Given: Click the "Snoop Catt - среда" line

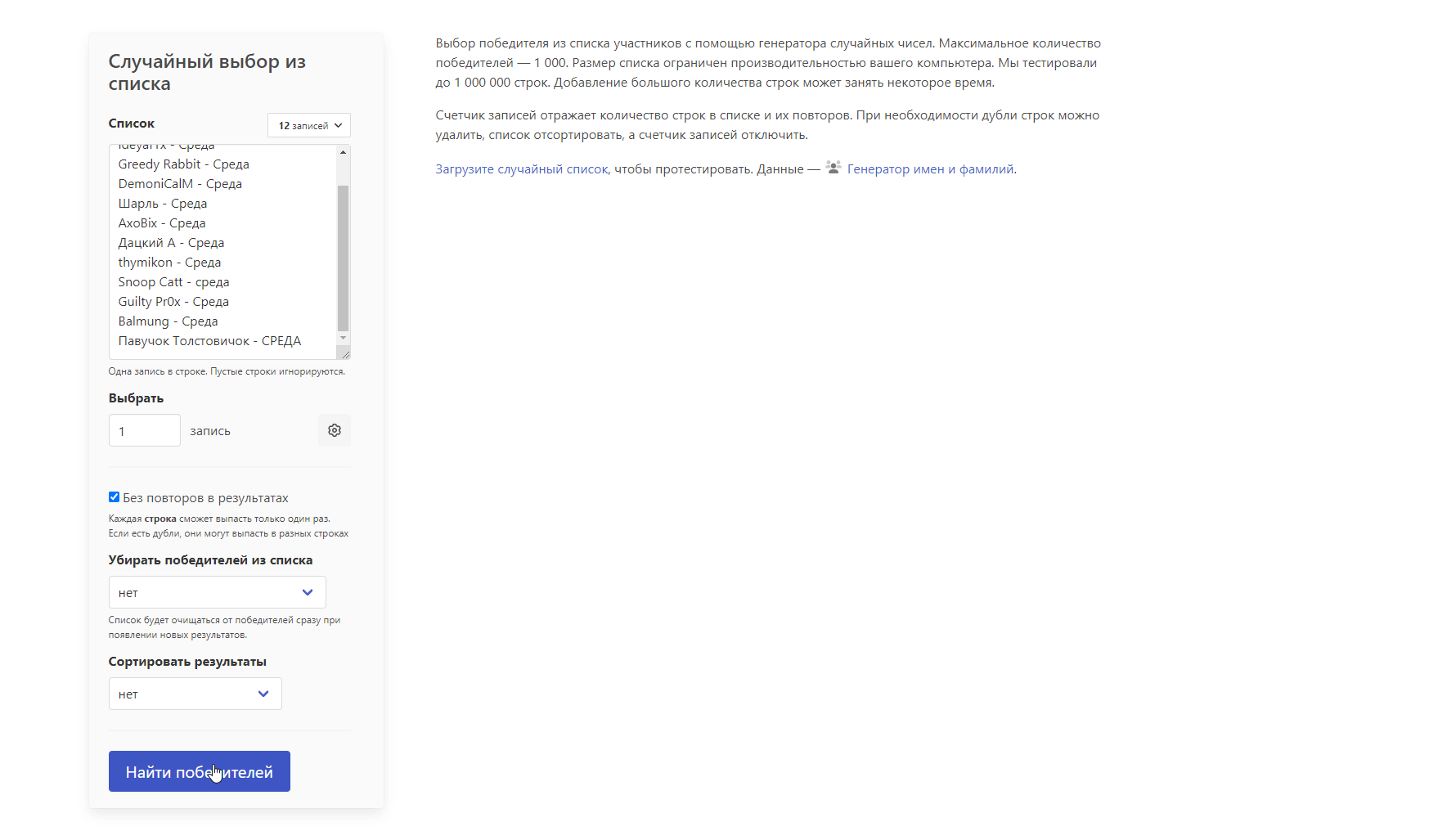Looking at the screenshot, I should pyautogui.click(x=173, y=282).
